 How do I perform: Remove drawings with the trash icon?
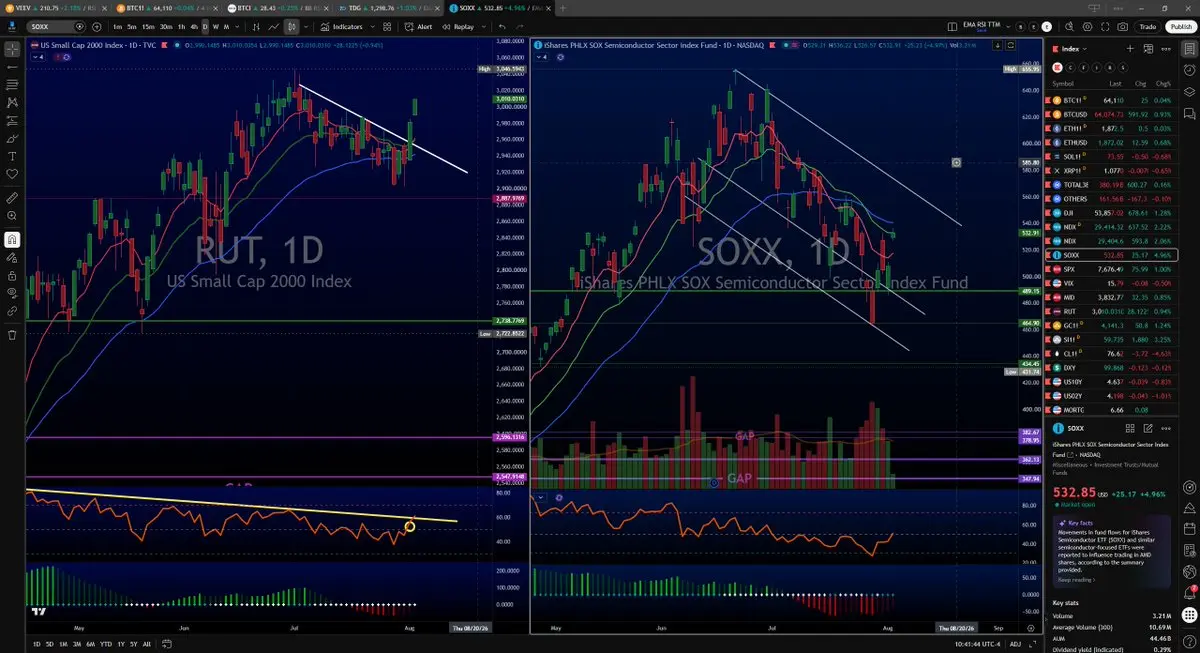tap(12, 335)
